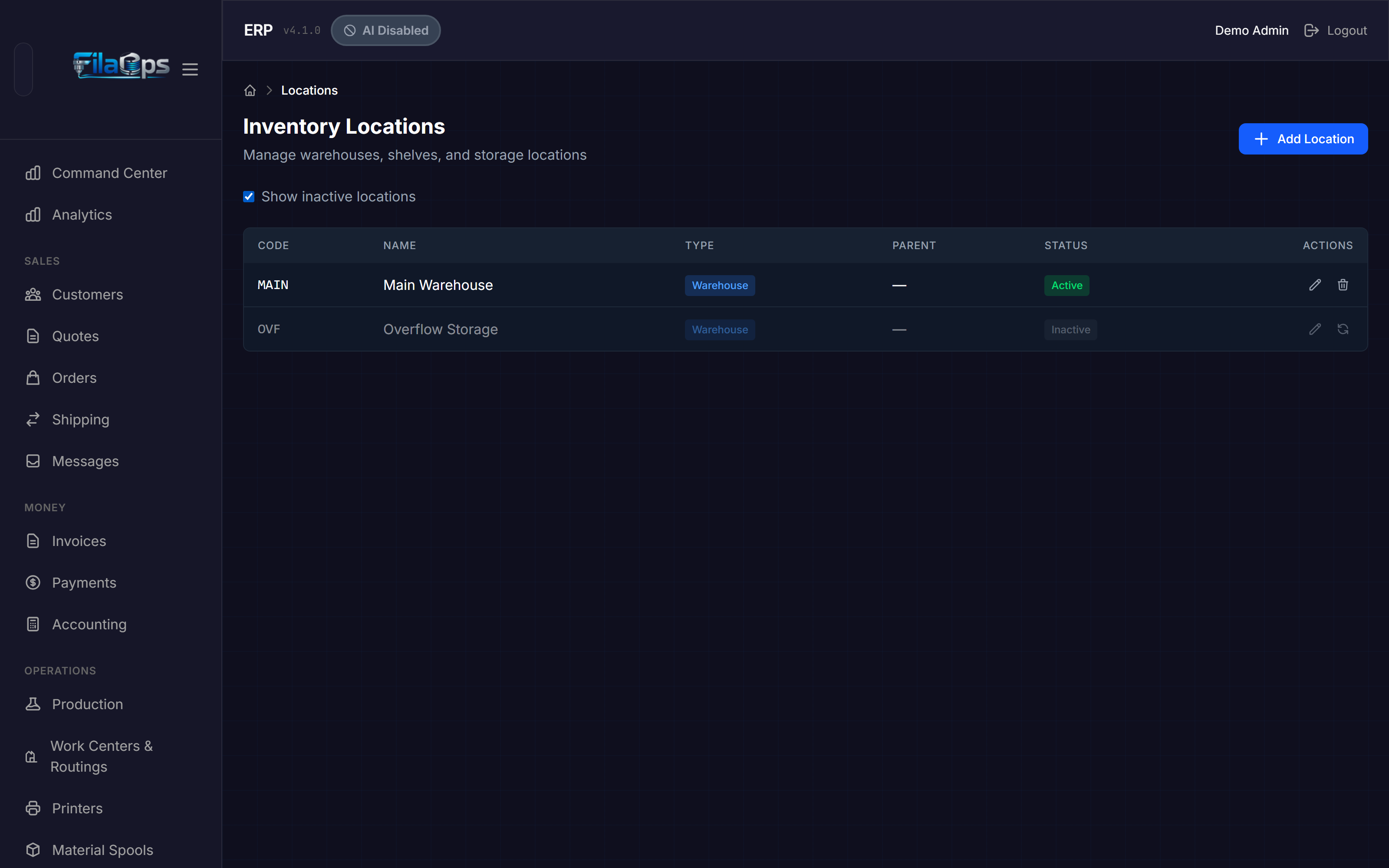Uncheck Show inactive locations checkbox

(x=249, y=197)
